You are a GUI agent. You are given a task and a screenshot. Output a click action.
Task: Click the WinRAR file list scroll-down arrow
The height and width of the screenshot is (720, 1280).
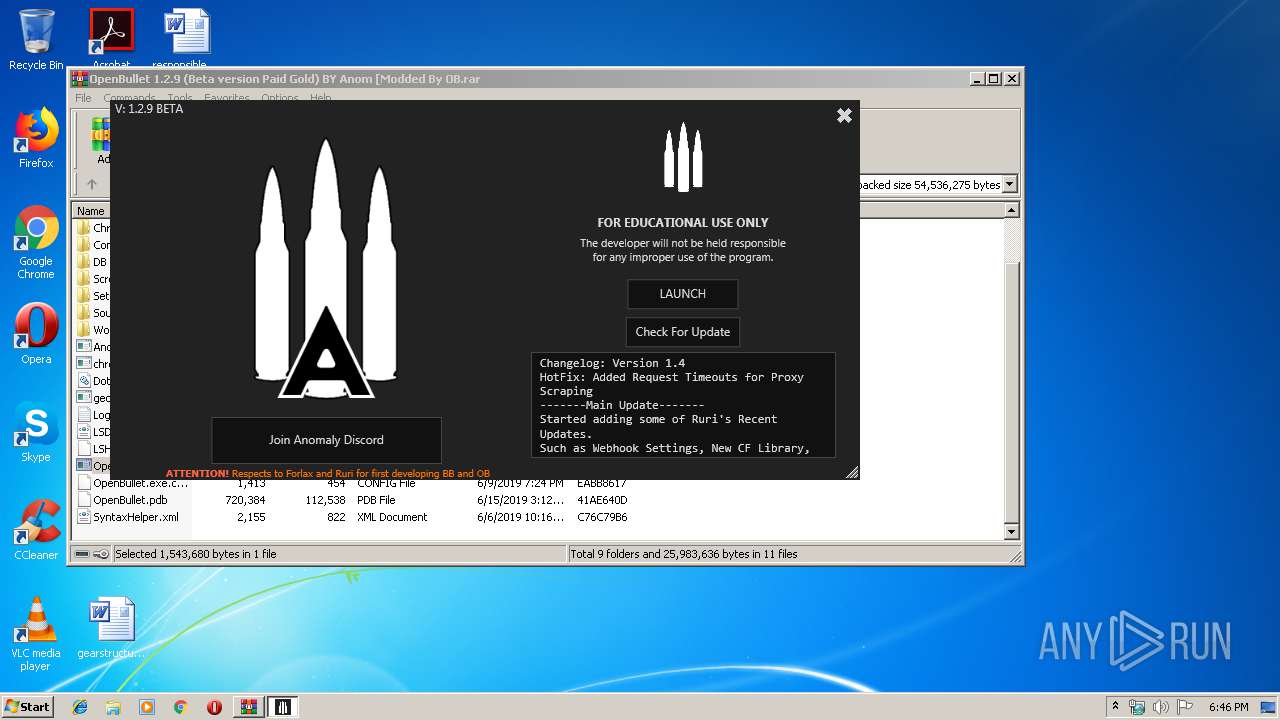tap(1011, 532)
